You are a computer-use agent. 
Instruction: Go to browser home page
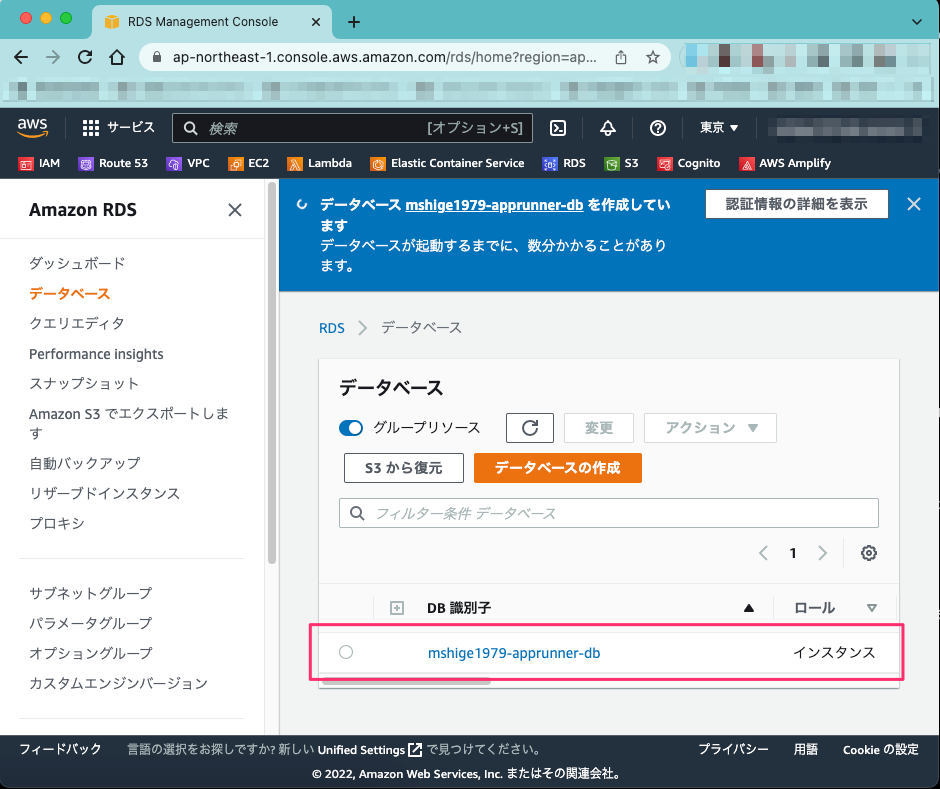tap(117, 57)
